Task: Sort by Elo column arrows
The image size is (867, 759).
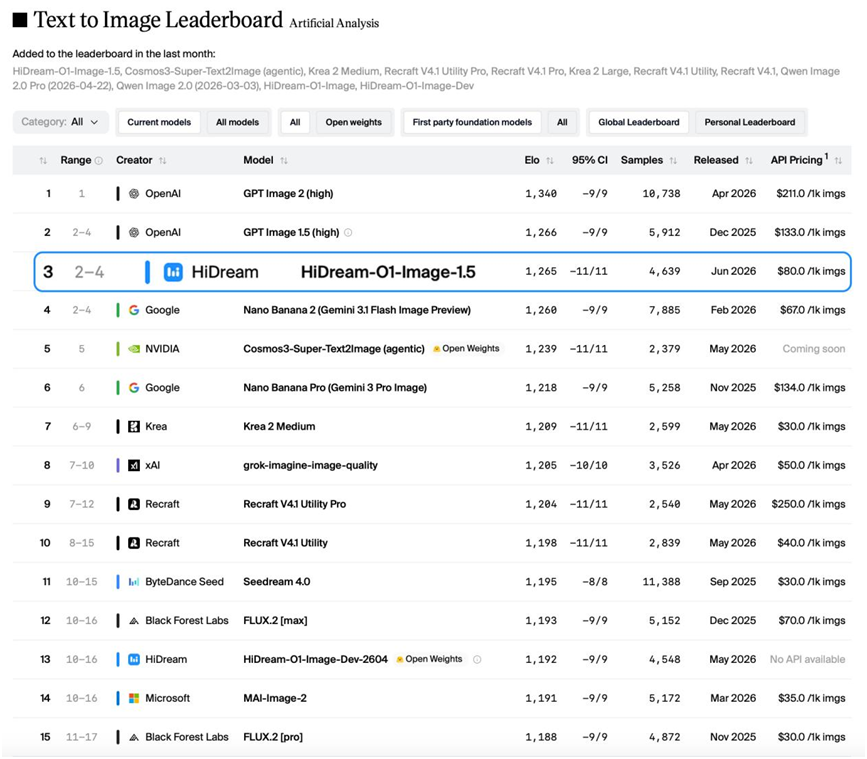Action: [x=550, y=161]
